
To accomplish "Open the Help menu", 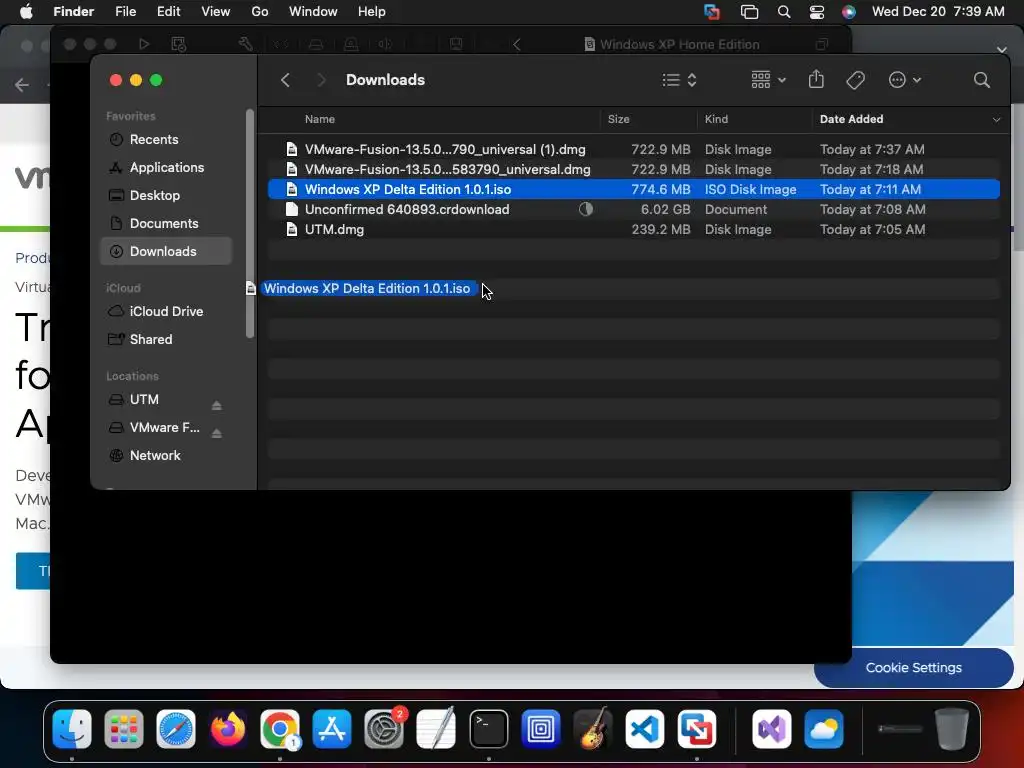I will click(372, 12).
